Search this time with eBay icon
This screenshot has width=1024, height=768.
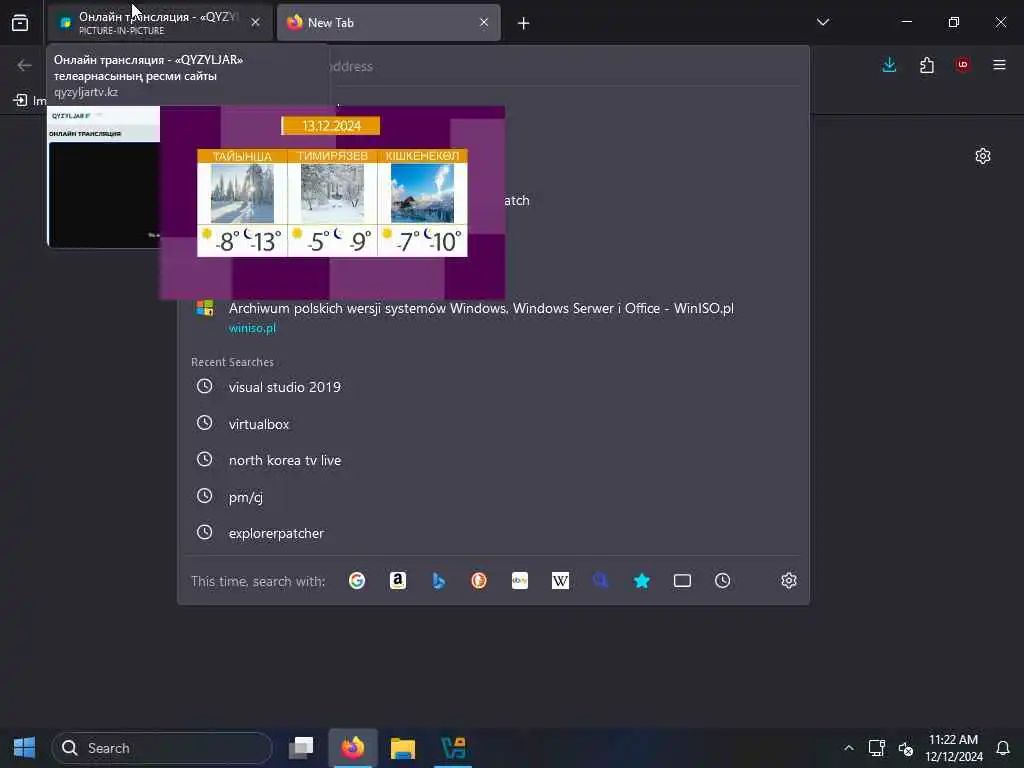point(520,581)
